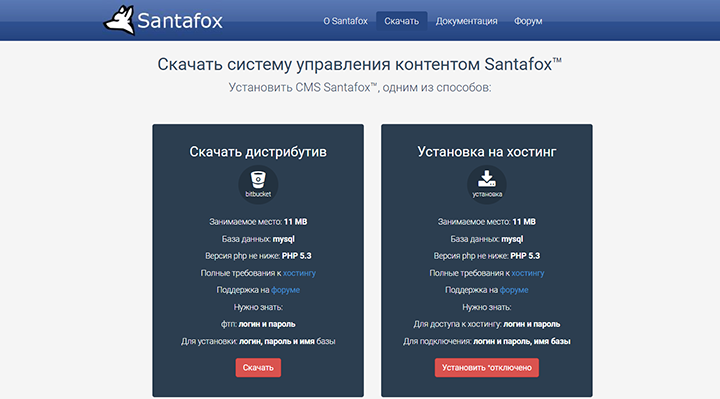The height and width of the screenshot is (399, 720).
Task: Open форуме link in Скачать дистрибутив card
Action: pos(285,290)
